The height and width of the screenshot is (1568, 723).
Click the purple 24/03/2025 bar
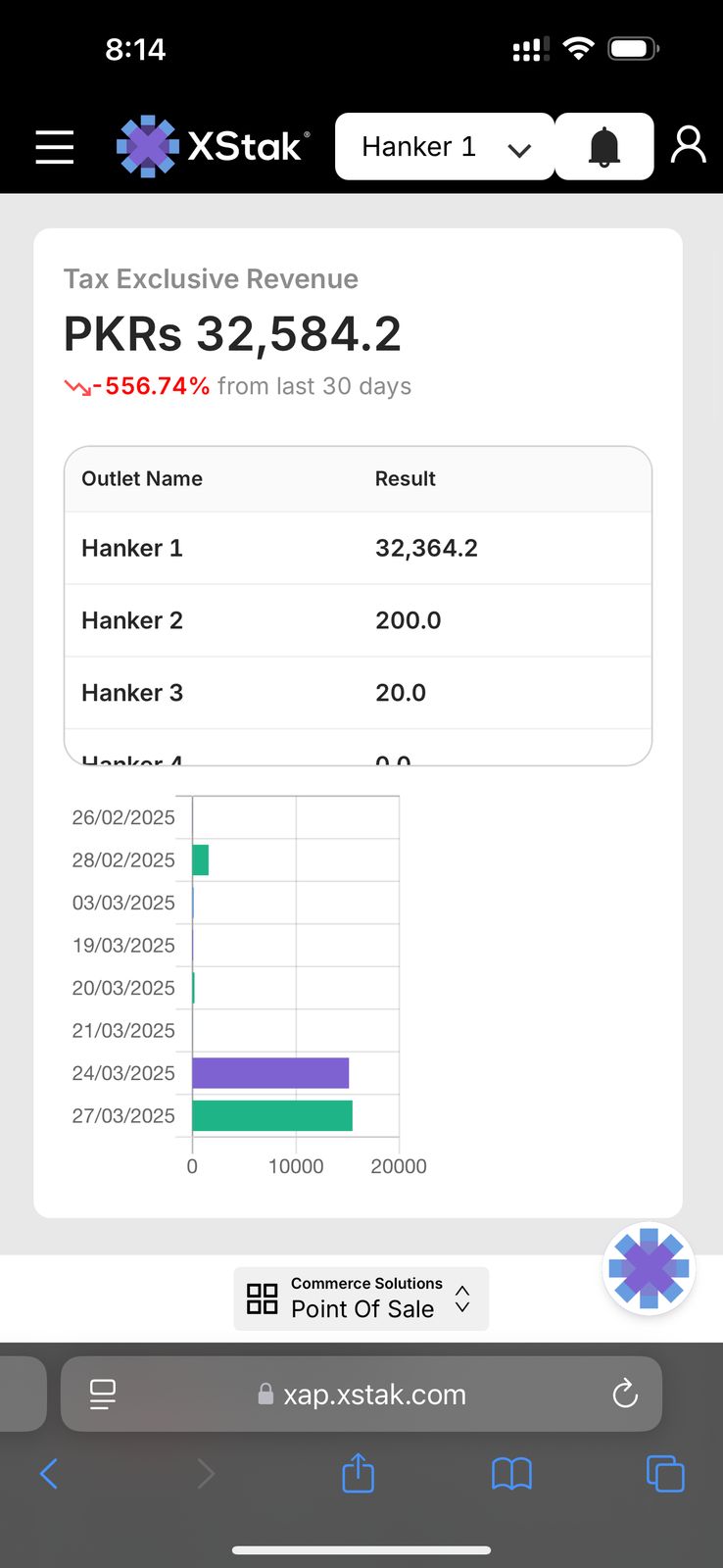270,1073
